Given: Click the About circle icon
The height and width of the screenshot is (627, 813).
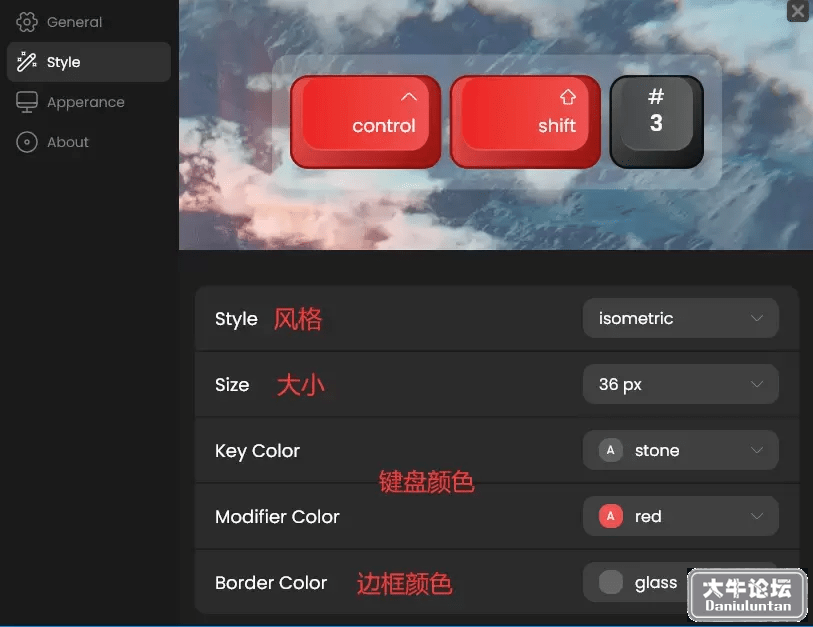Looking at the screenshot, I should coord(26,142).
